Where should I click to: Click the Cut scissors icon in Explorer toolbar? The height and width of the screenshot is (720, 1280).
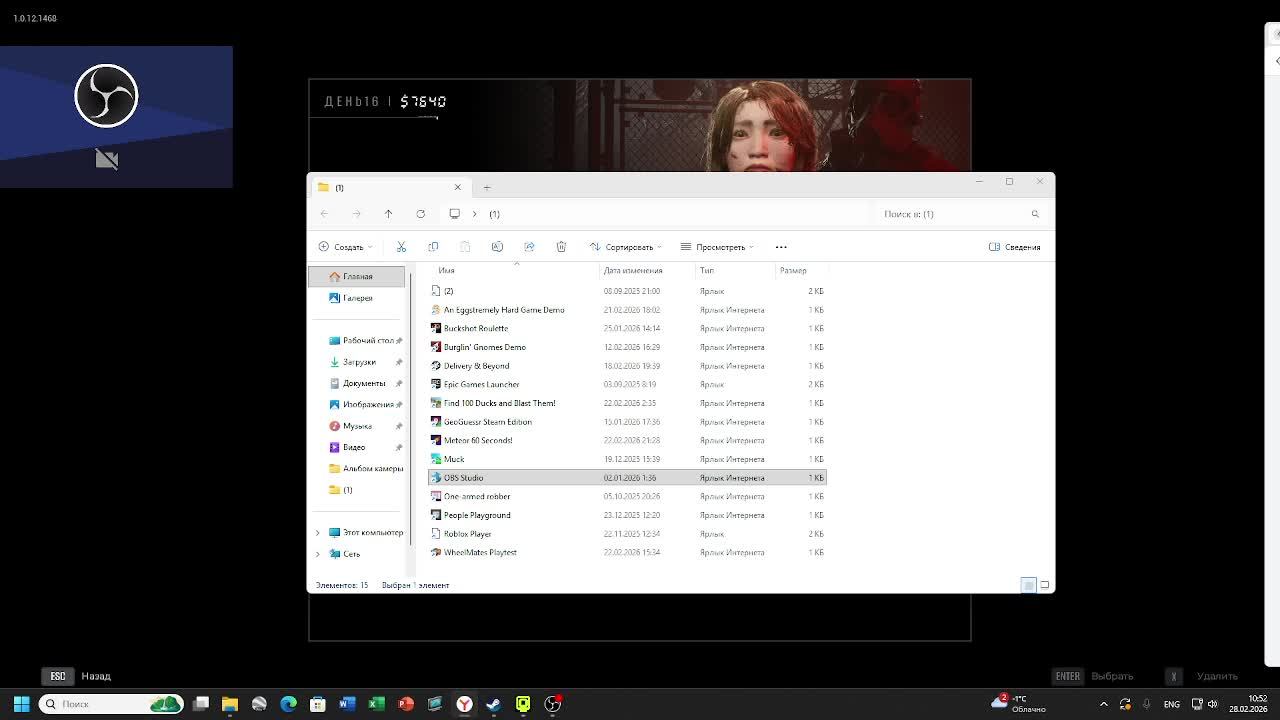401,247
